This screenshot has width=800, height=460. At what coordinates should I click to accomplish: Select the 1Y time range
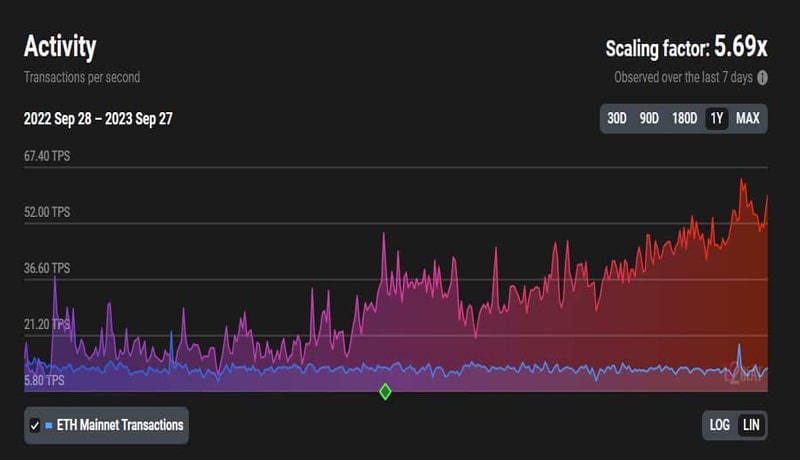pyautogui.click(x=717, y=119)
